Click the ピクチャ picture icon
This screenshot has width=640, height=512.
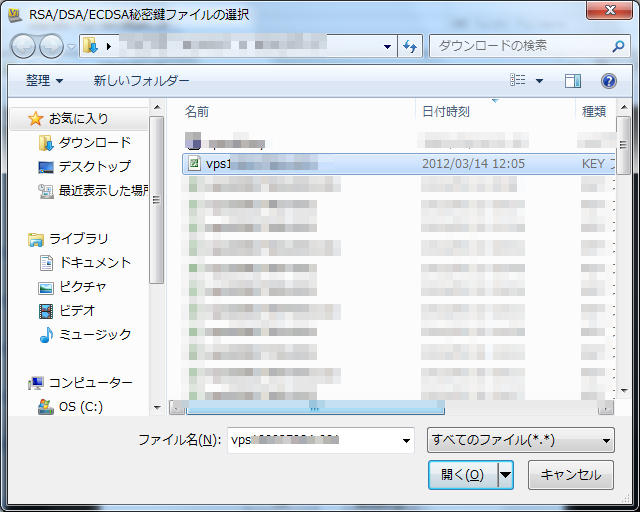coord(46,288)
